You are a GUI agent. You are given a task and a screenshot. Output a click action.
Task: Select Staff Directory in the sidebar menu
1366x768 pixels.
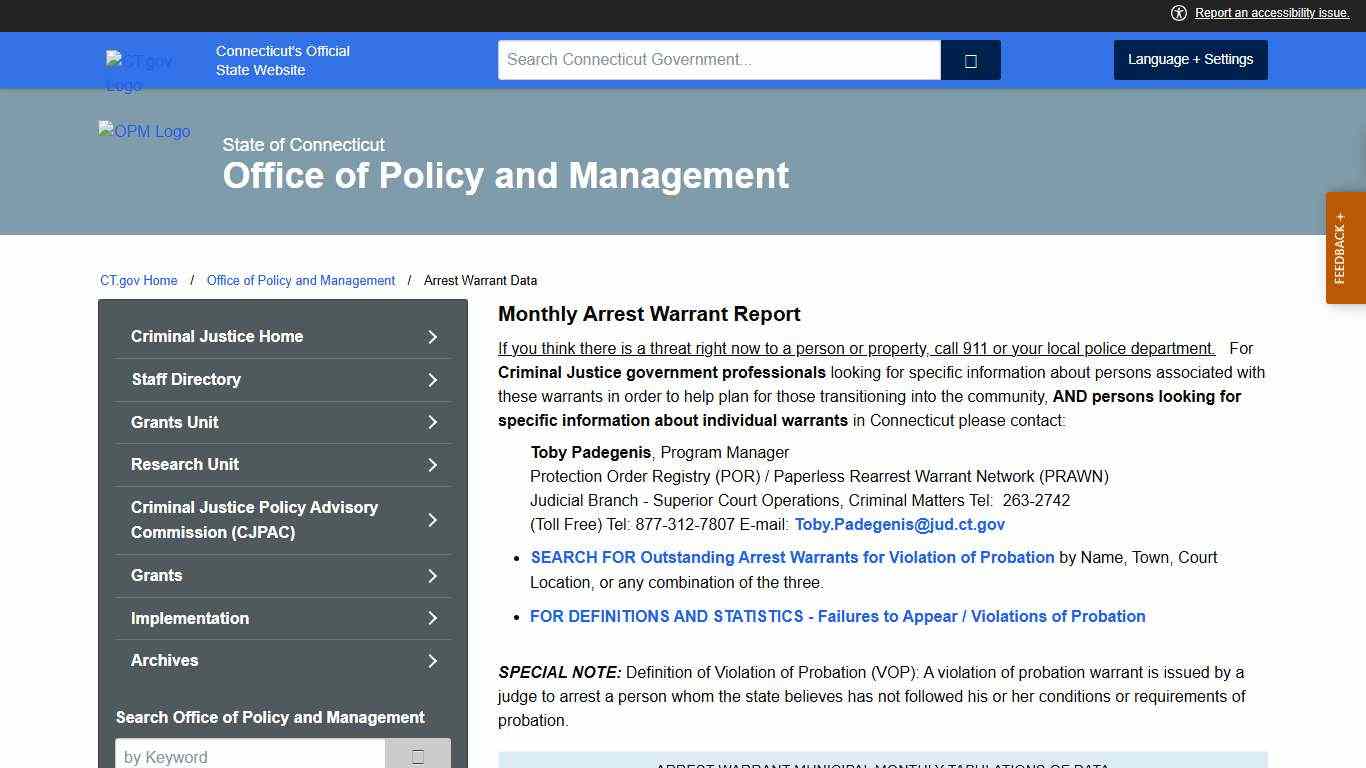pos(186,379)
